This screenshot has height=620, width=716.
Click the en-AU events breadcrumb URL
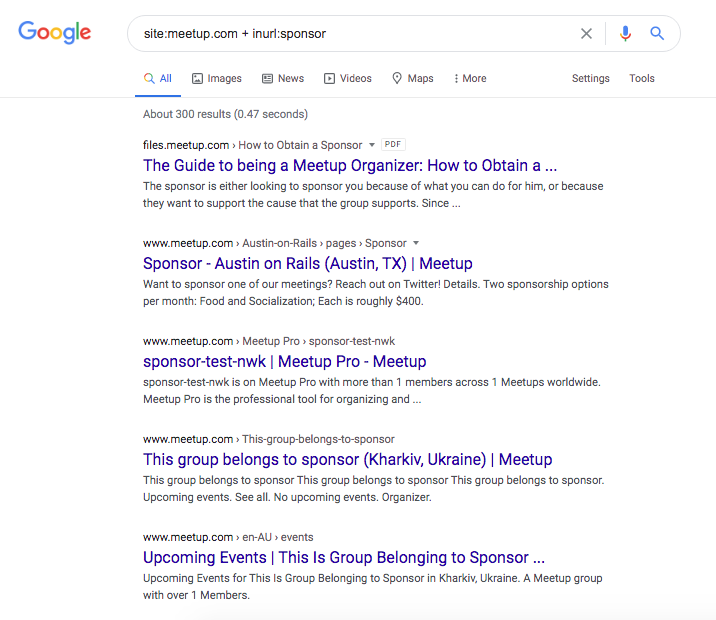click(x=228, y=537)
